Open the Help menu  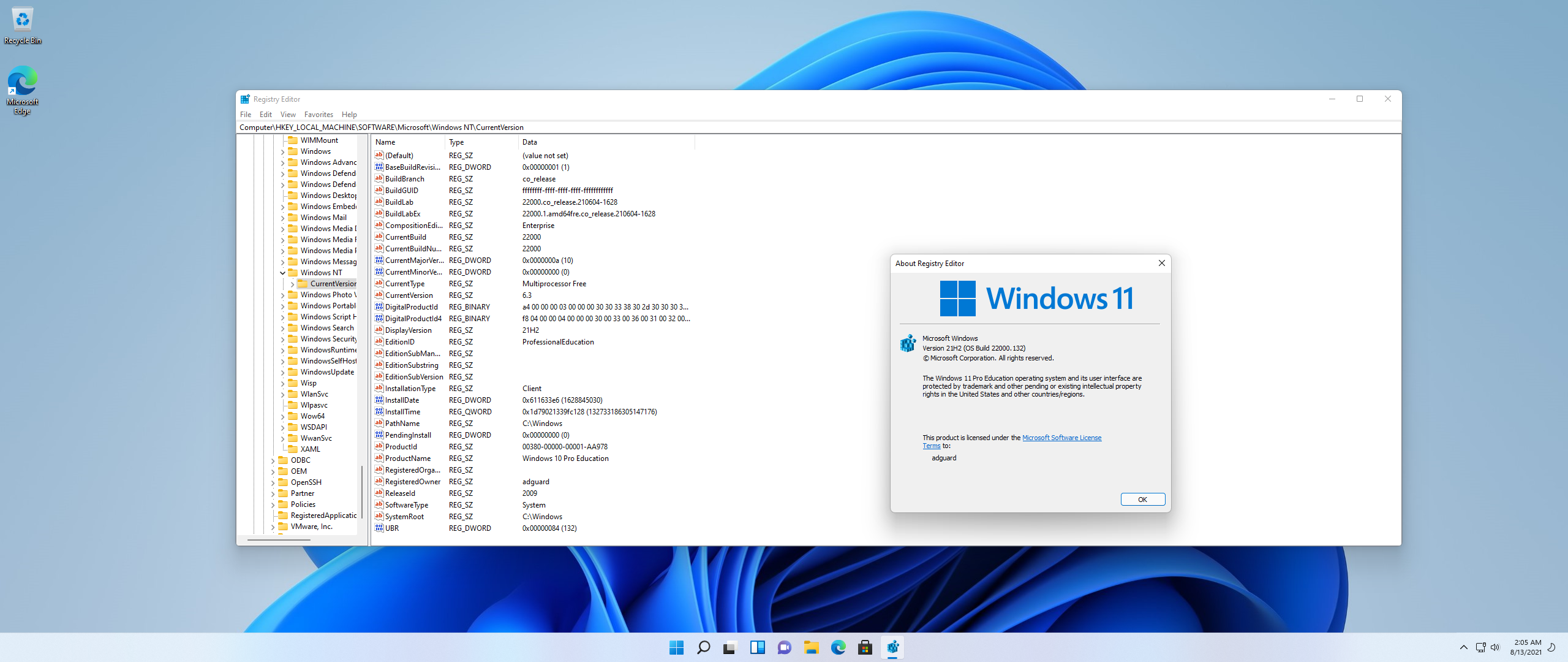349,115
